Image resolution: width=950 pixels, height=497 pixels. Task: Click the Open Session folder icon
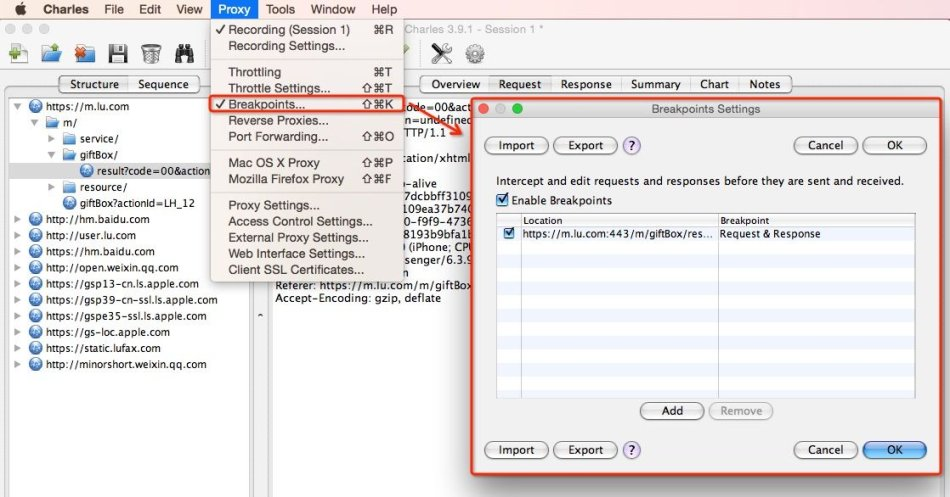click(51, 54)
